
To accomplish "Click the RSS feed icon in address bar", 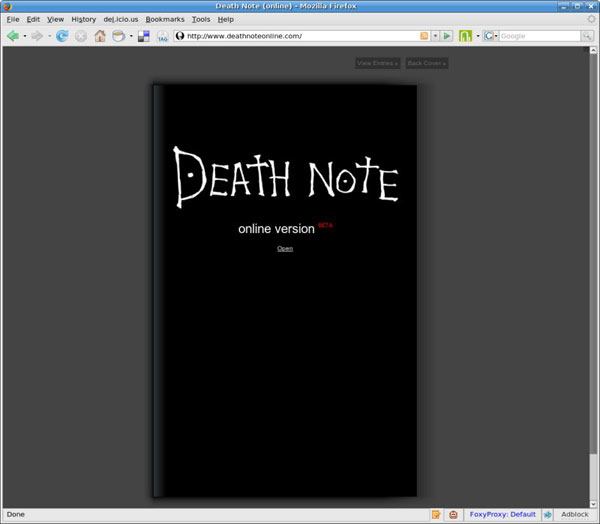I will click(425, 36).
